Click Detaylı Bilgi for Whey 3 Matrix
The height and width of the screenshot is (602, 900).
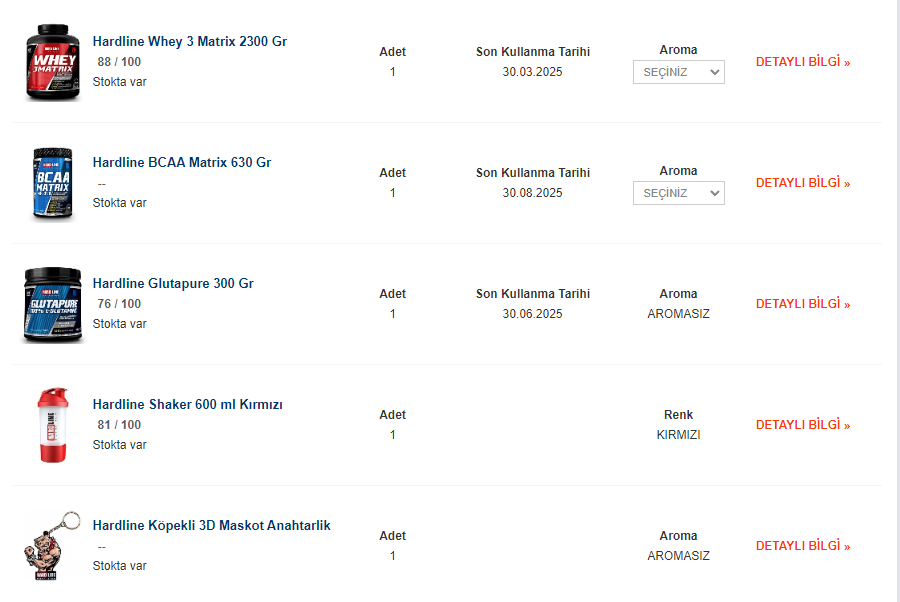[802, 62]
